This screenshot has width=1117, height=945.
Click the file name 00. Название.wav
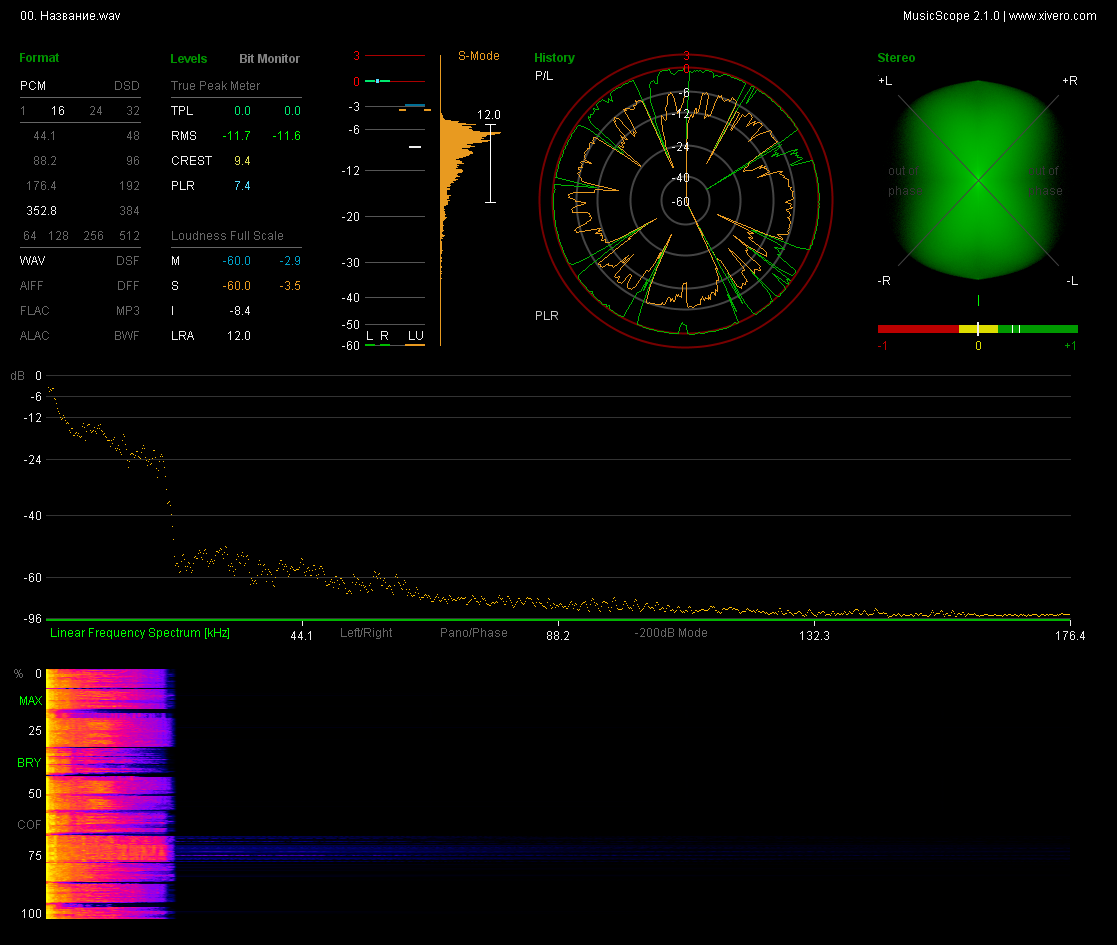click(x=71, y=16)
